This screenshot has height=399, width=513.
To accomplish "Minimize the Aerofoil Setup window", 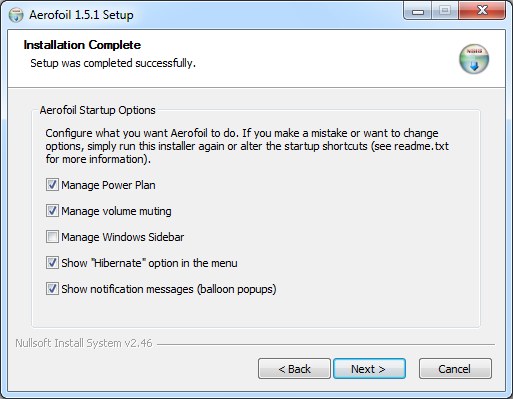I will [418, 11].
